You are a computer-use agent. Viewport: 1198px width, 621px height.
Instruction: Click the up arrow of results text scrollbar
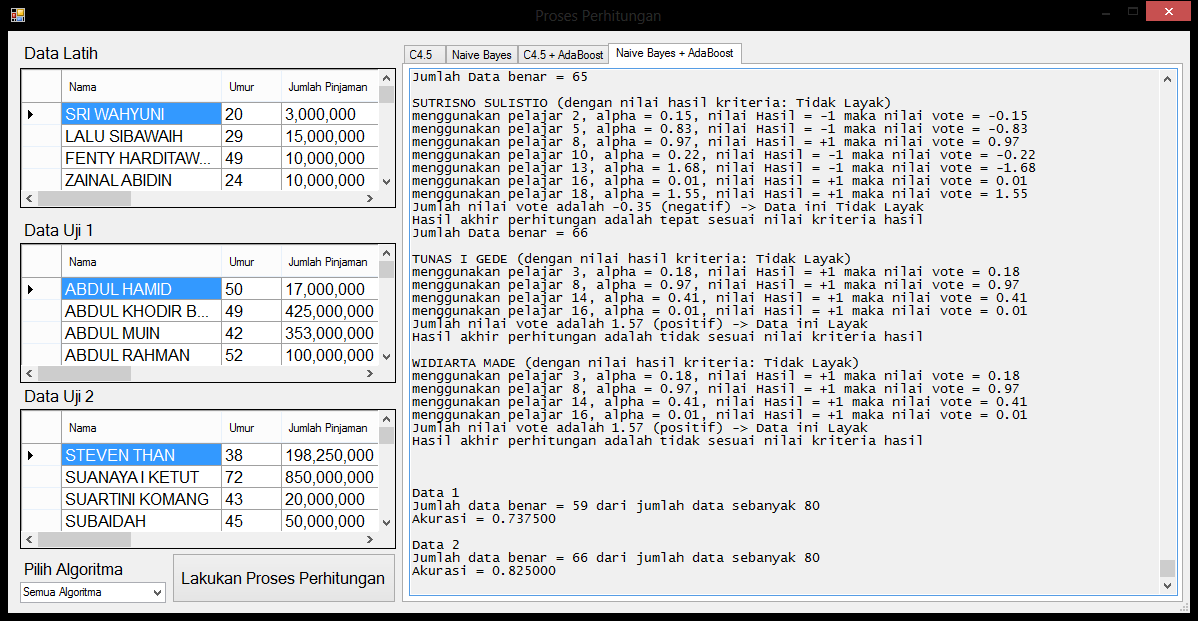point(1167,77)
